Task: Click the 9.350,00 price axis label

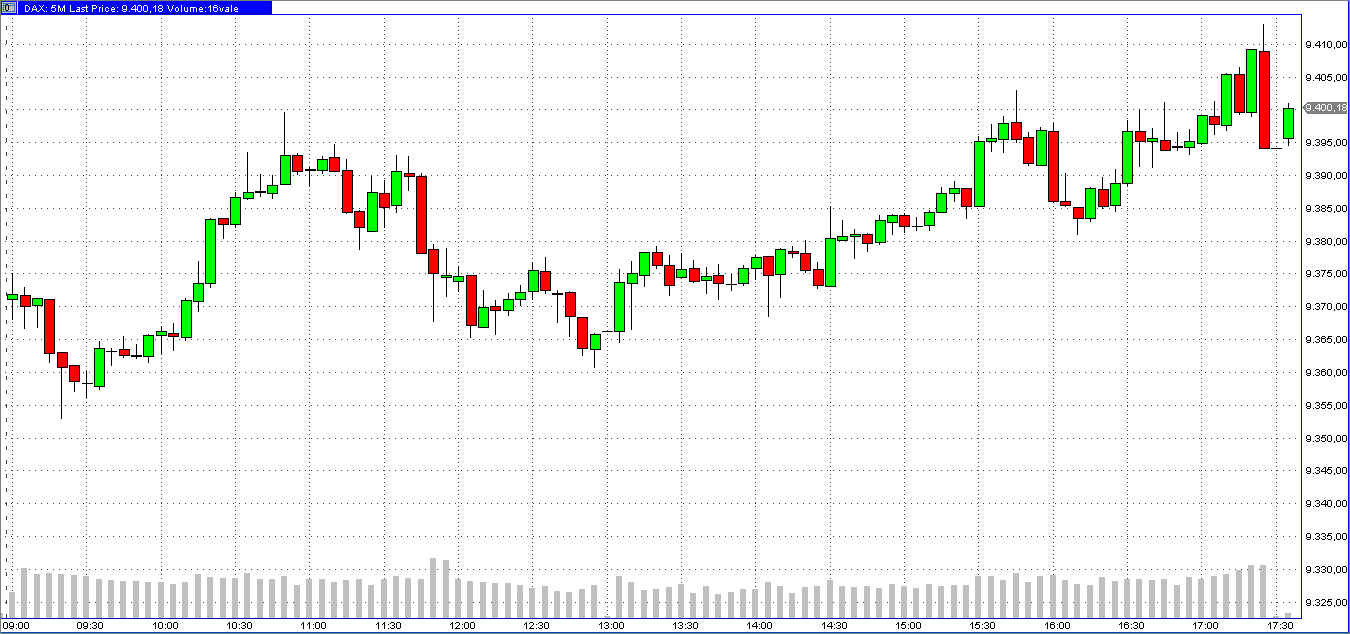Action: pos(1324,439)
